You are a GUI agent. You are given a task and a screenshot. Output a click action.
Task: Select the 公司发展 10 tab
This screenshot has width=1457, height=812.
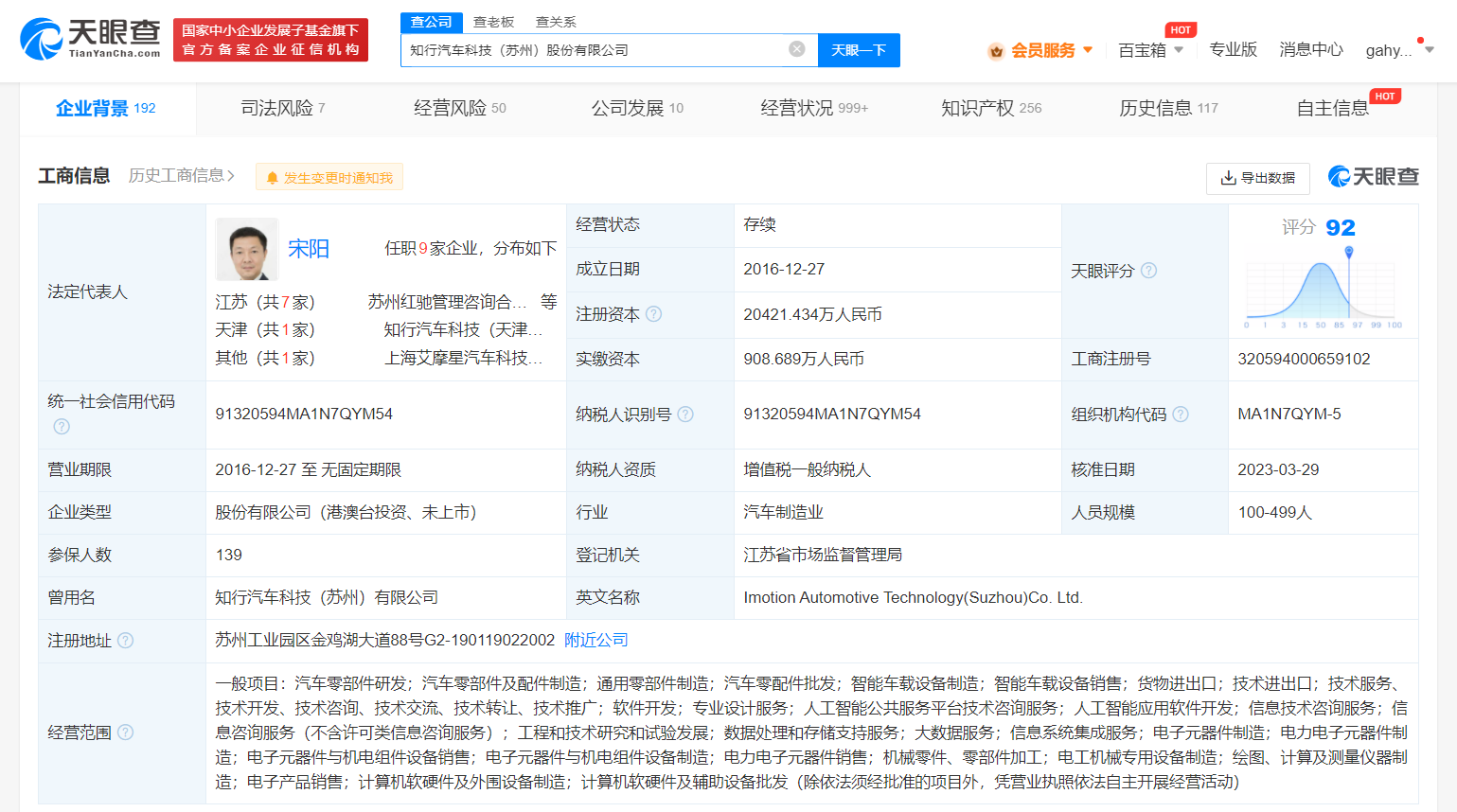[x=637, y=109]
